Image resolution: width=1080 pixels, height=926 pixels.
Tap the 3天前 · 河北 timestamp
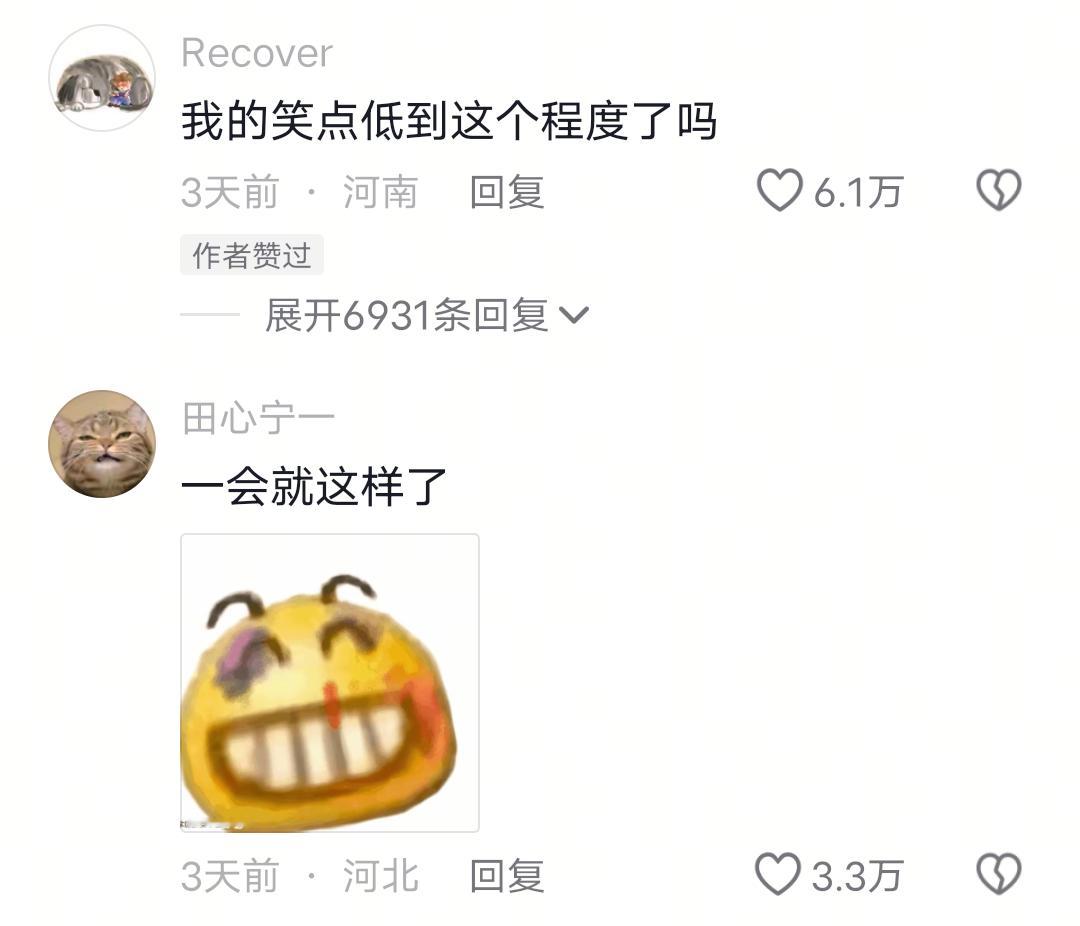tap(300, 876)
